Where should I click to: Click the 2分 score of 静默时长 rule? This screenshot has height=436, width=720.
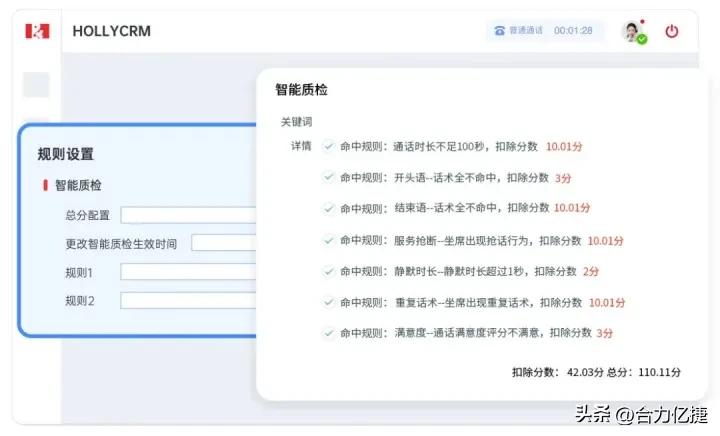pos(591,271)
